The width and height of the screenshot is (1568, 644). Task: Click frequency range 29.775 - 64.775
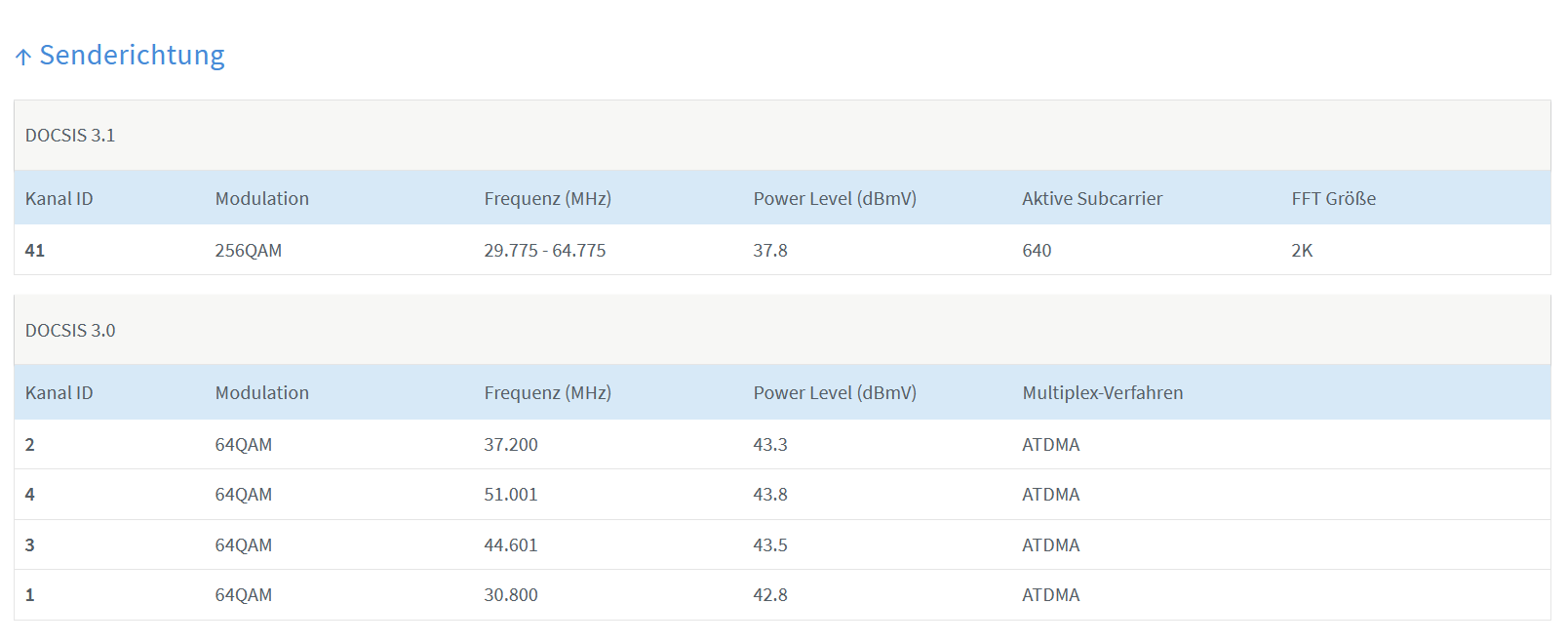click(x=544, y=251)
